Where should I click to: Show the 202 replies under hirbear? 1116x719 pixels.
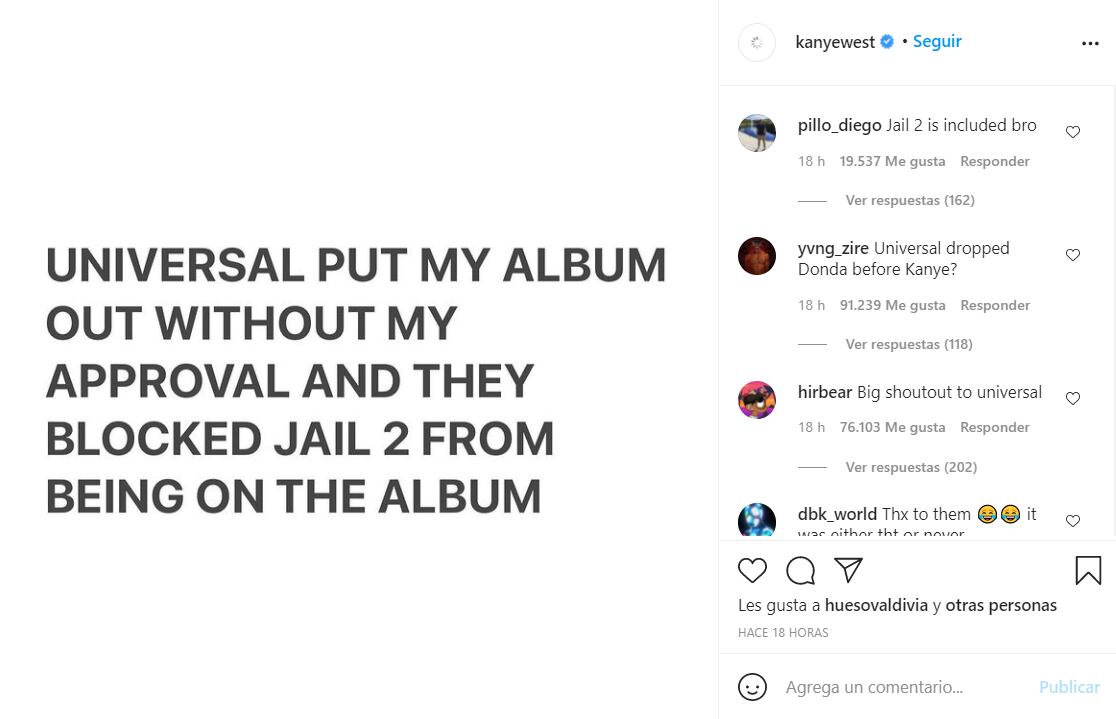point(910,467)
